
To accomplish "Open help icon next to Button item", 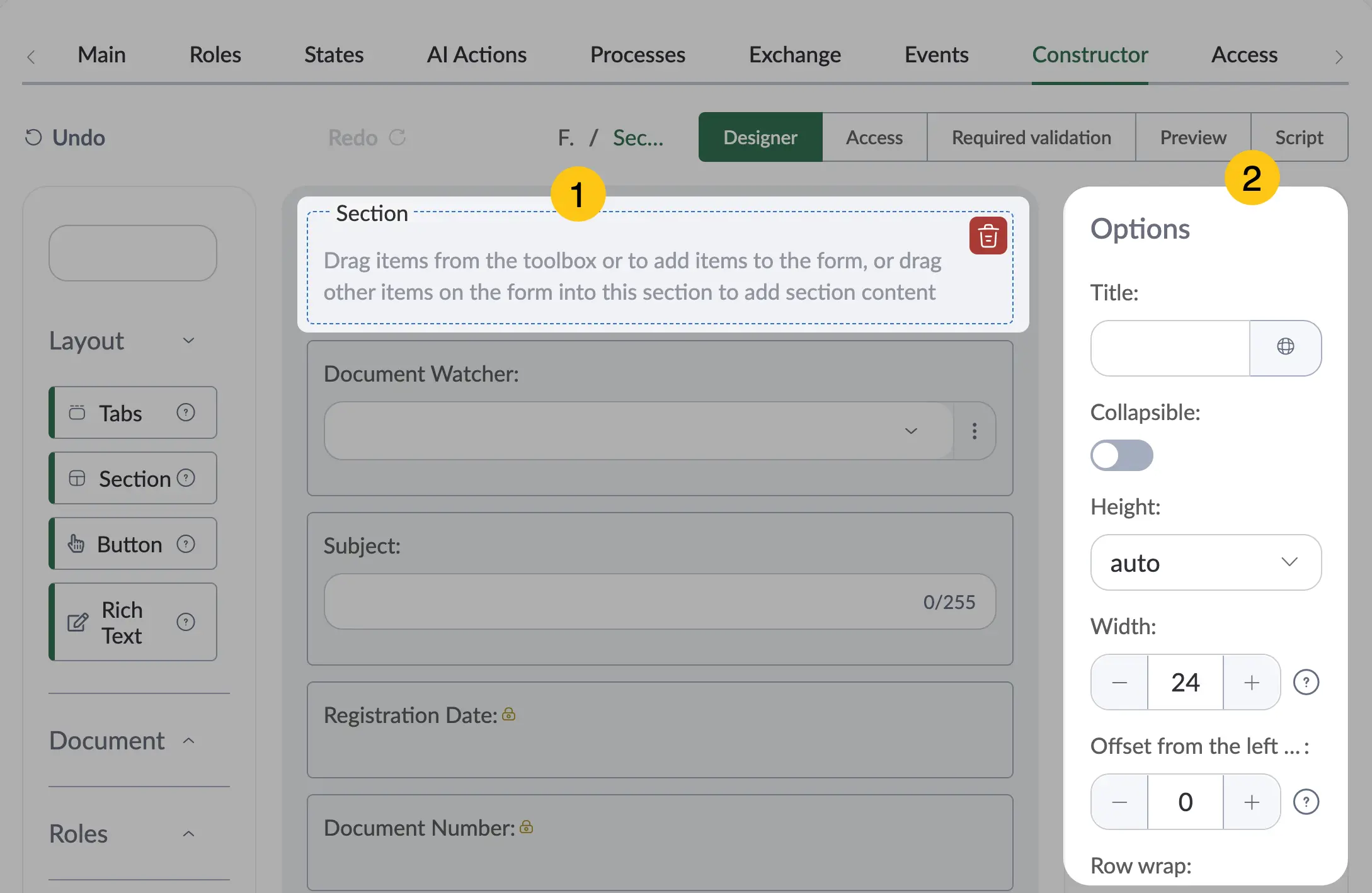I will pos(186,543).
